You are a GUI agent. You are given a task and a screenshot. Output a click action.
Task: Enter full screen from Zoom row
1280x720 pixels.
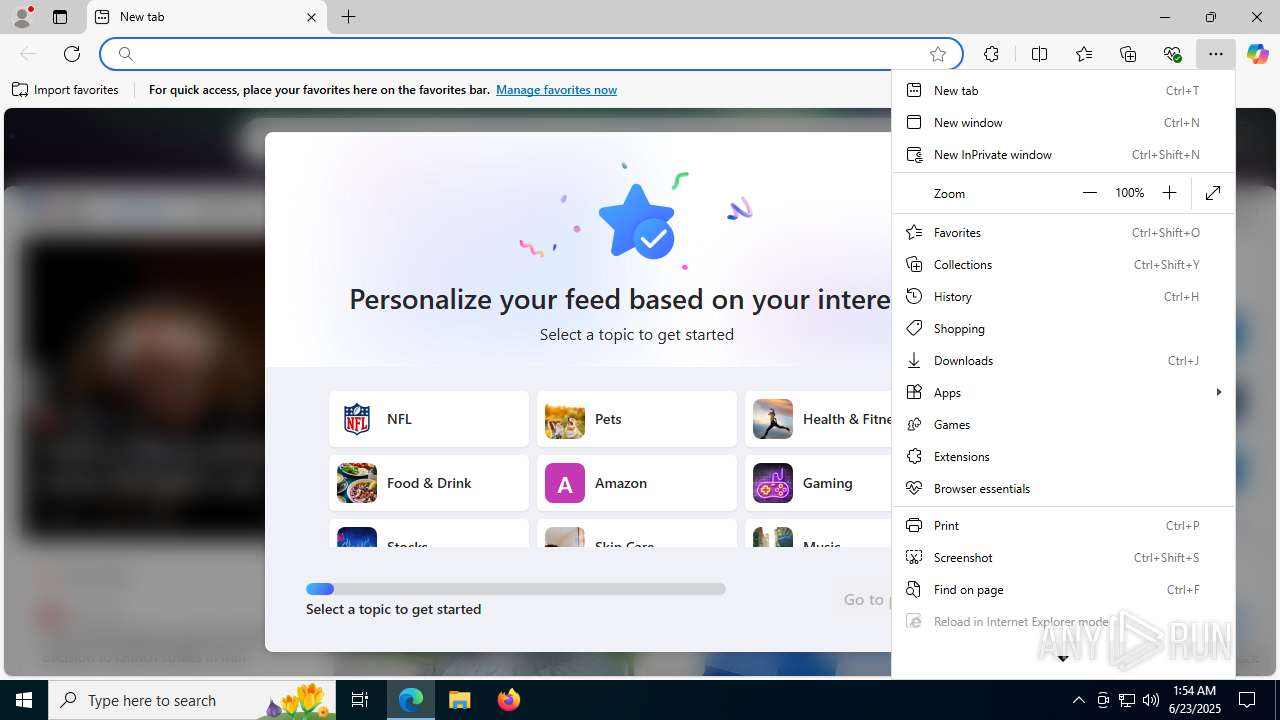(x=1213, y=193)
